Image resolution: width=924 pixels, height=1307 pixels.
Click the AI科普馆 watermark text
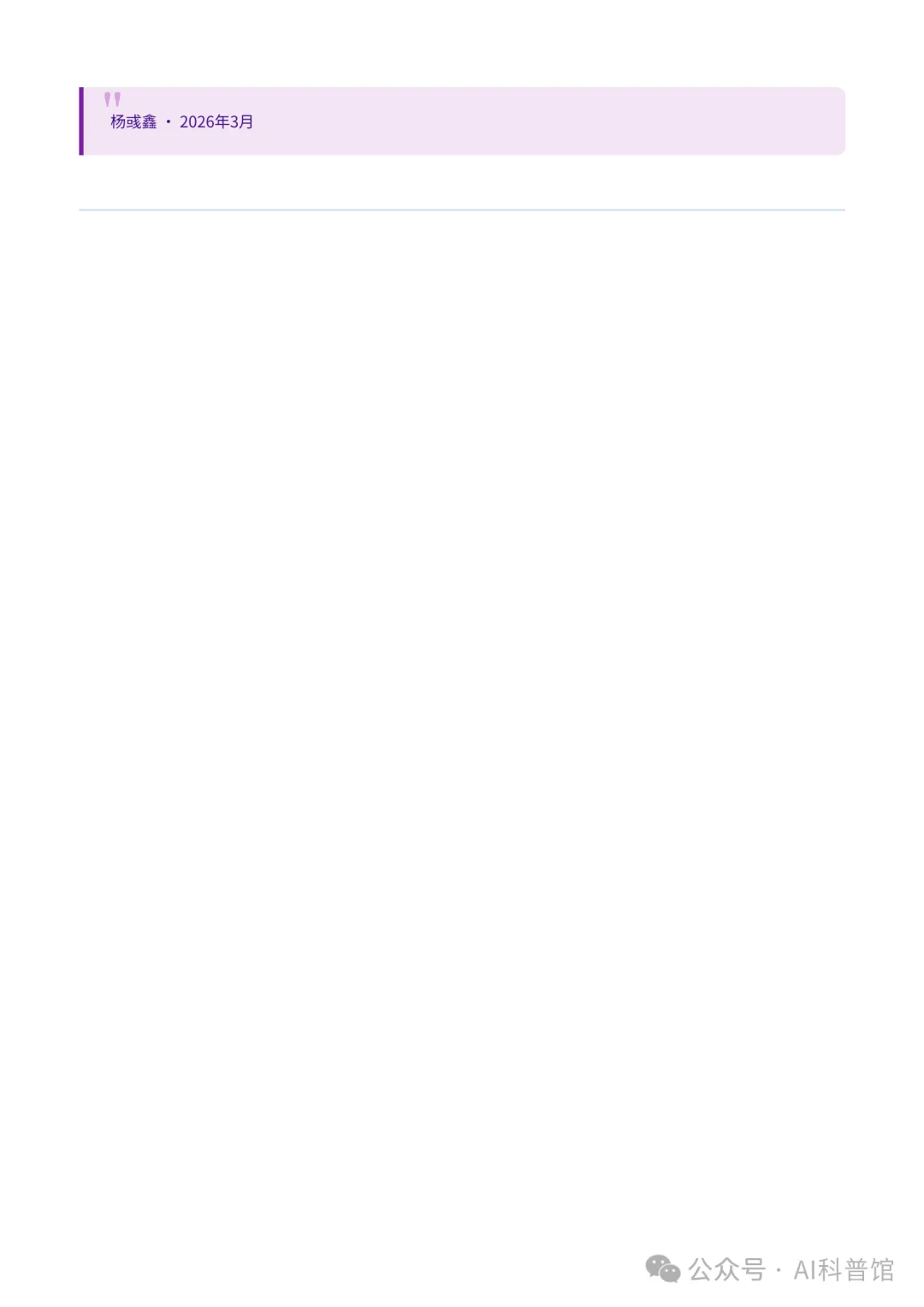pyautogui.click(x=844, y=1269)
